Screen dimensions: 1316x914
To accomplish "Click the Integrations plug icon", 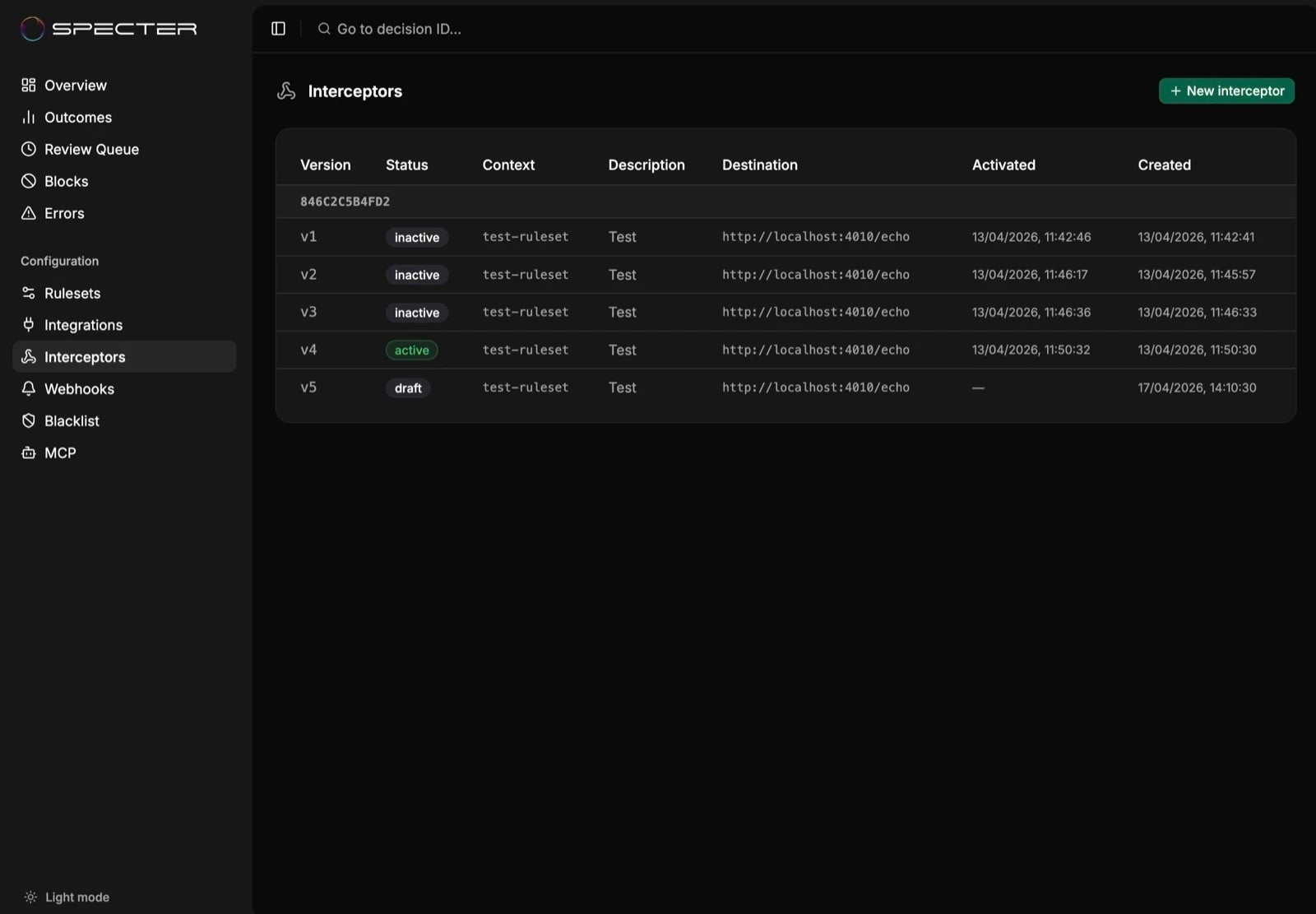I will pos(29,325).
